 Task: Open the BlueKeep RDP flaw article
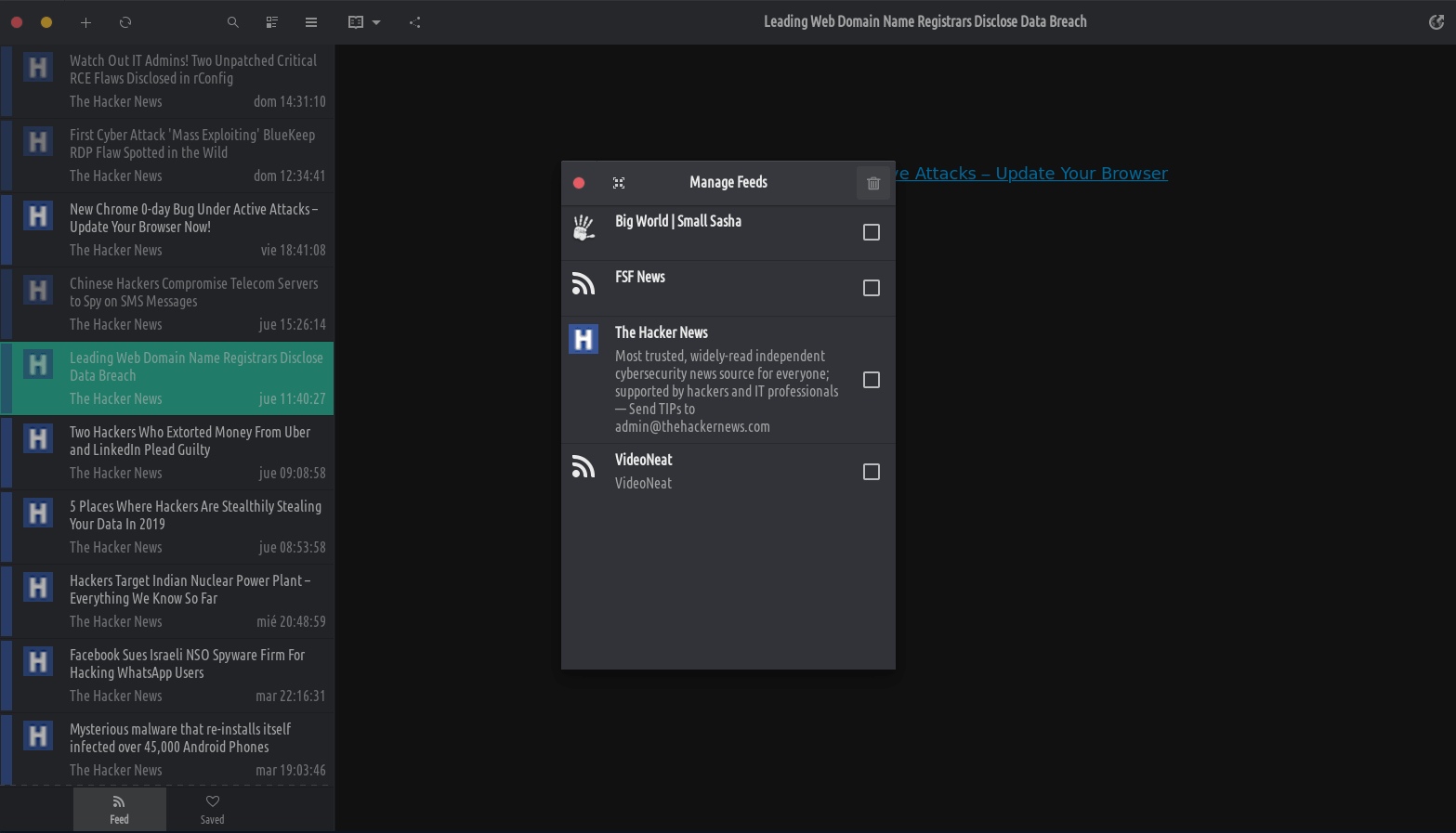pos(167,155)
